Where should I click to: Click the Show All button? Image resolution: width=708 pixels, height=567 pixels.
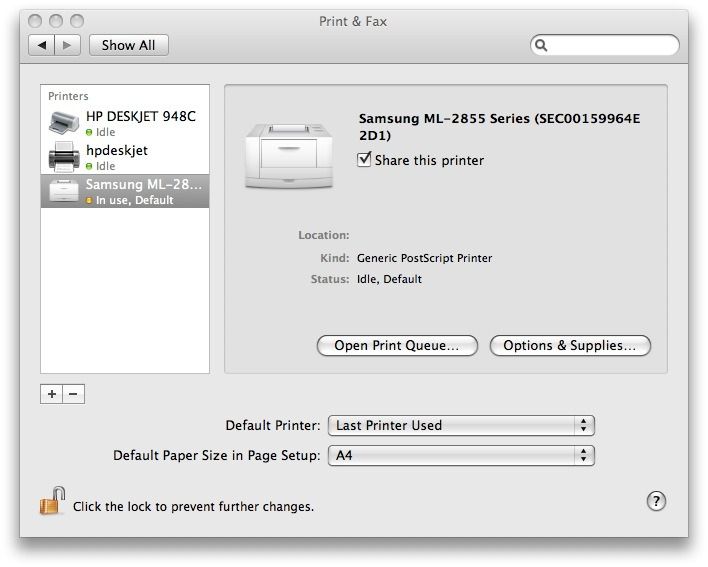(x=129, y=45)
